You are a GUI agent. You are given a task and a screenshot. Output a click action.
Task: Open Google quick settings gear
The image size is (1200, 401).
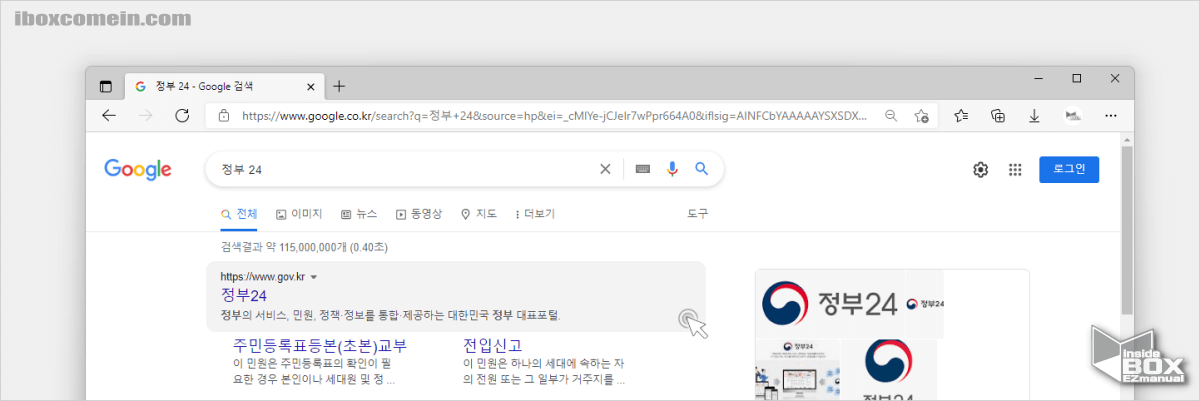[x=980, y=170]
